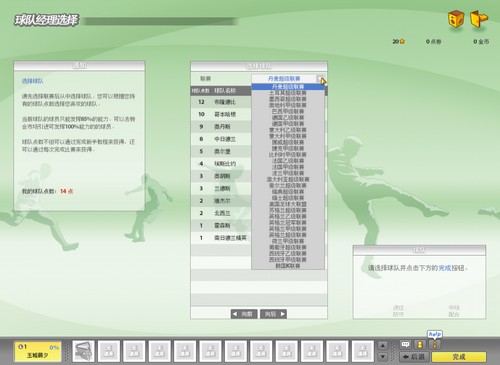Open the chat speech bubble icon
Image resolution: width=500 pixels, height=365 pixels.
pos(406,344)
